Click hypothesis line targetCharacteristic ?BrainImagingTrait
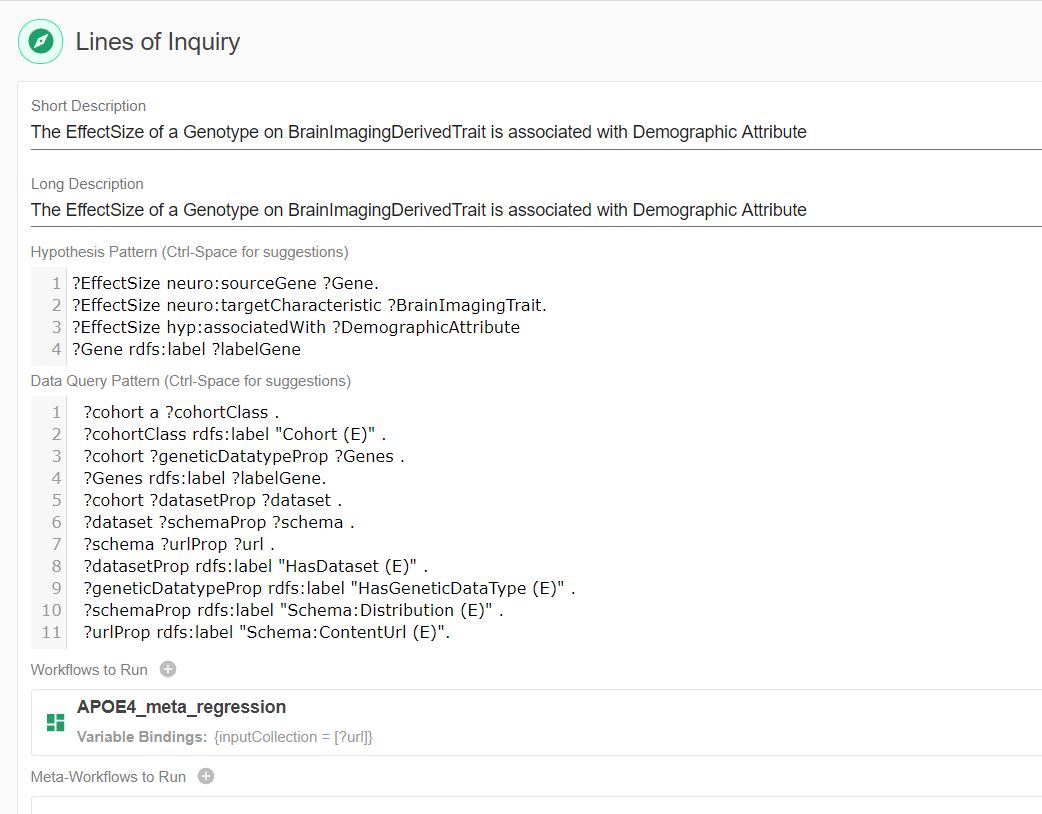This screenshot has height=814, width=1042. 309,305
